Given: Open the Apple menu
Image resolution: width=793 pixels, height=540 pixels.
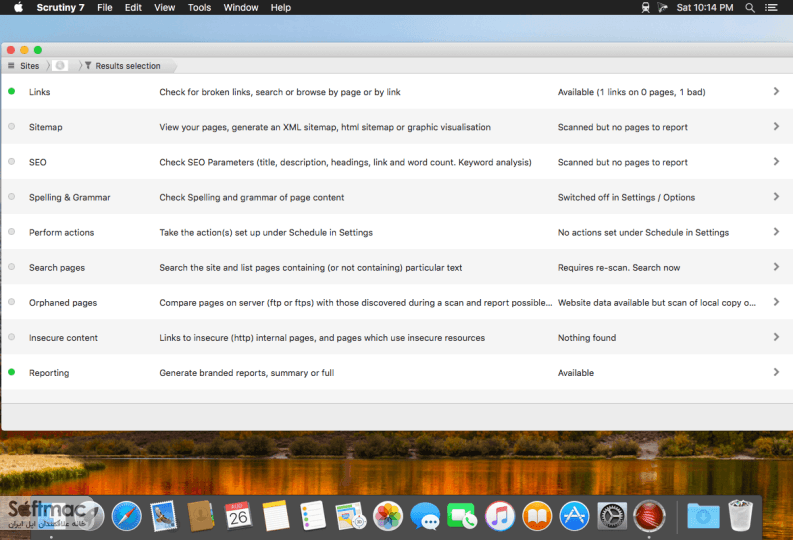Looking at the screenshot, I should (x=18, y=7).
